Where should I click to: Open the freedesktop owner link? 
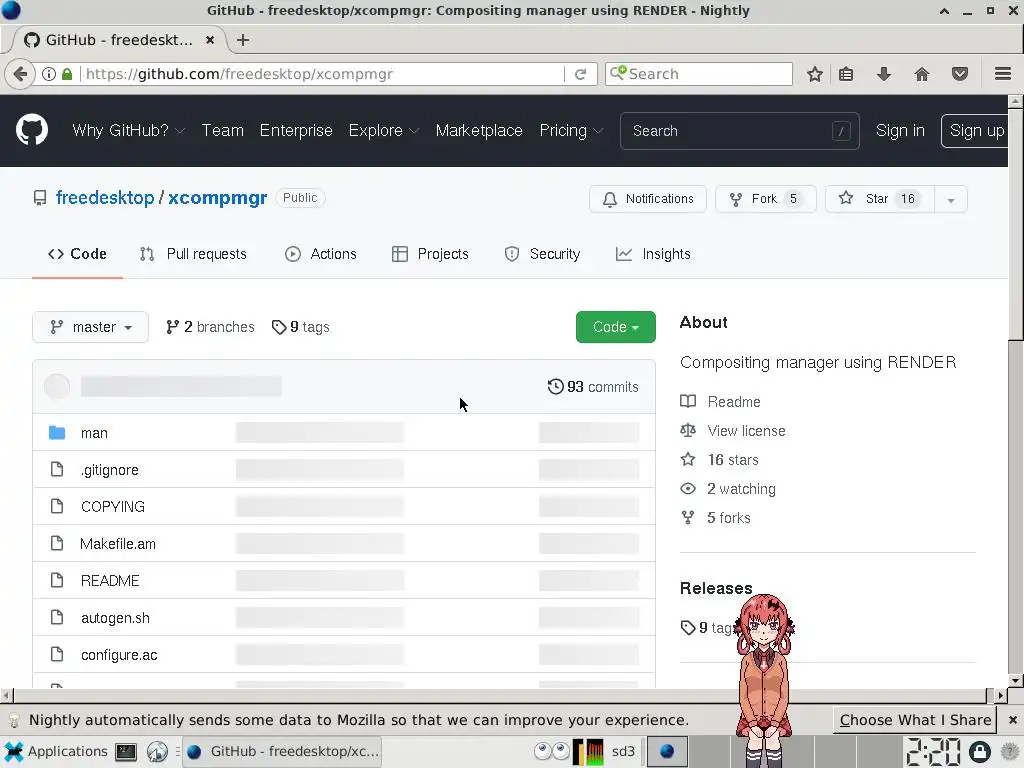[x=104, y=198]
